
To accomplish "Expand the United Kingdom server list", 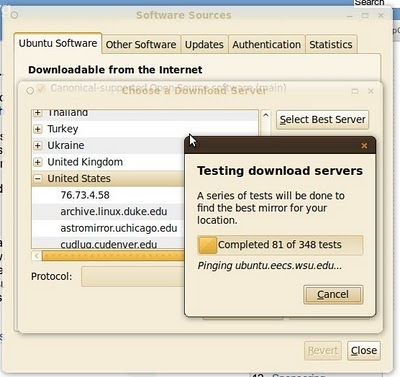I will click(38, 162).
